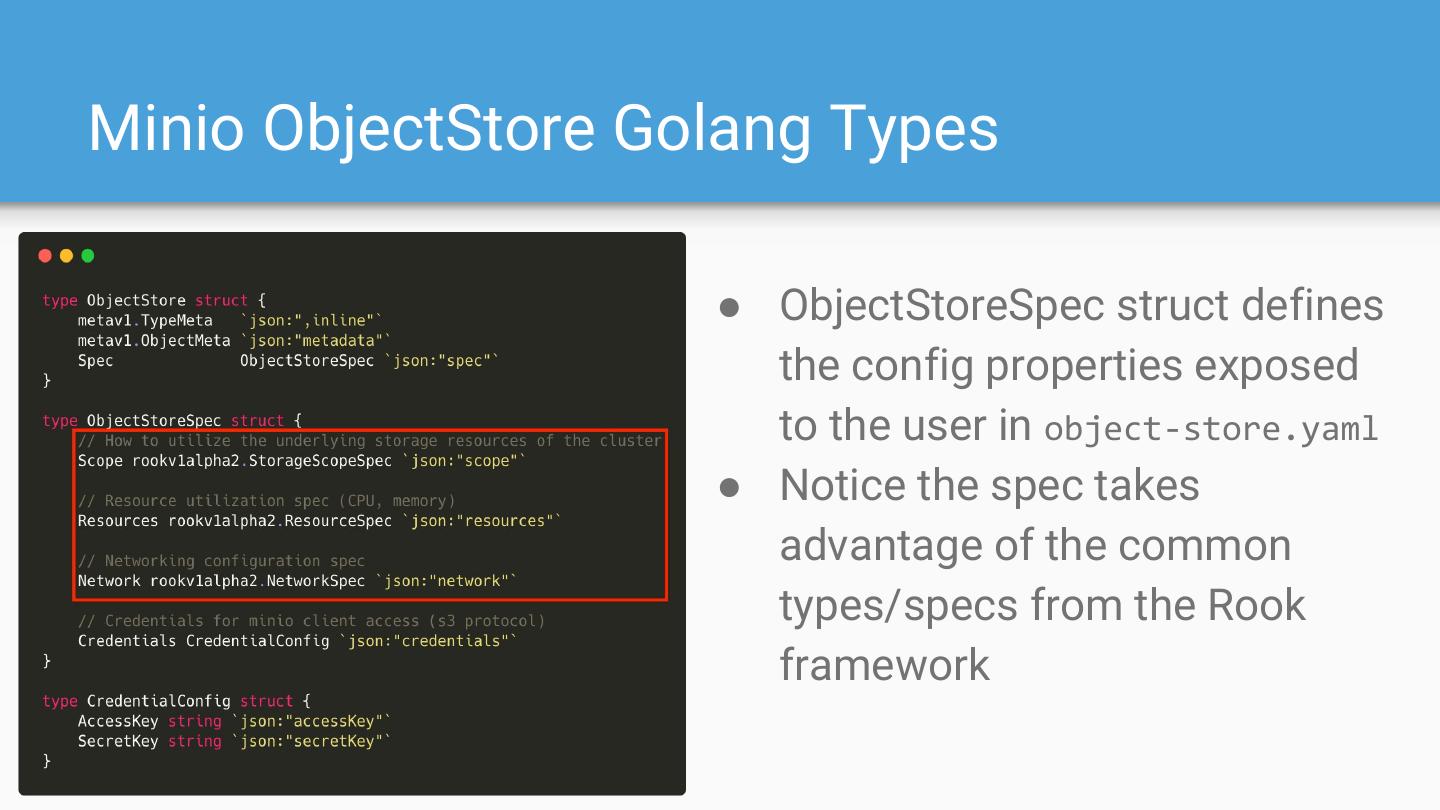Select the slide title "Minio ObjectStore Golang Types"
Image resolution: width=1440 pixels, height=810 pixels.
point(543,128)
